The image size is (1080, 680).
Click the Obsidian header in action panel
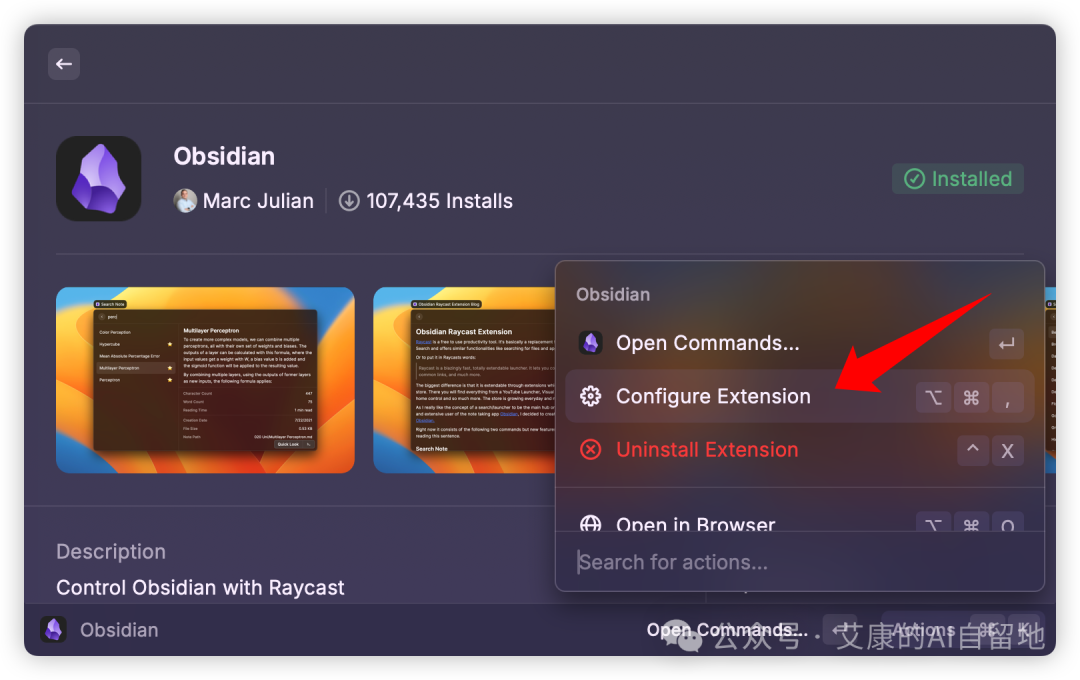(613, 295)
